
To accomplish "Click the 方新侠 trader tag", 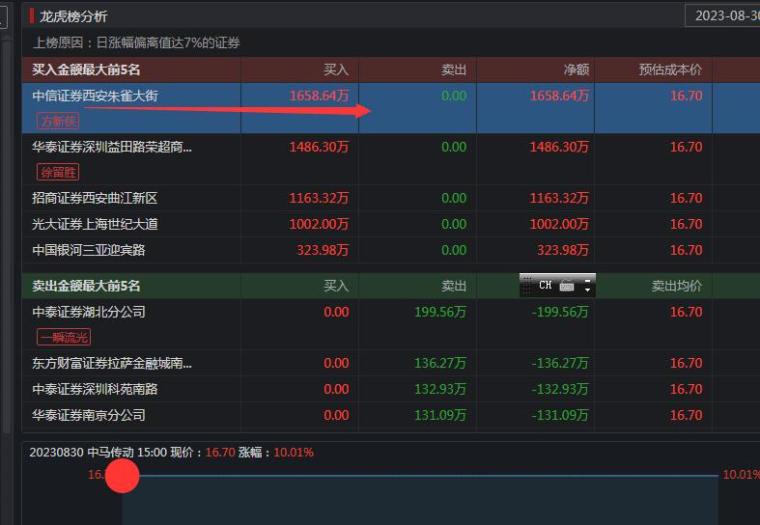I will click(58, 121).
